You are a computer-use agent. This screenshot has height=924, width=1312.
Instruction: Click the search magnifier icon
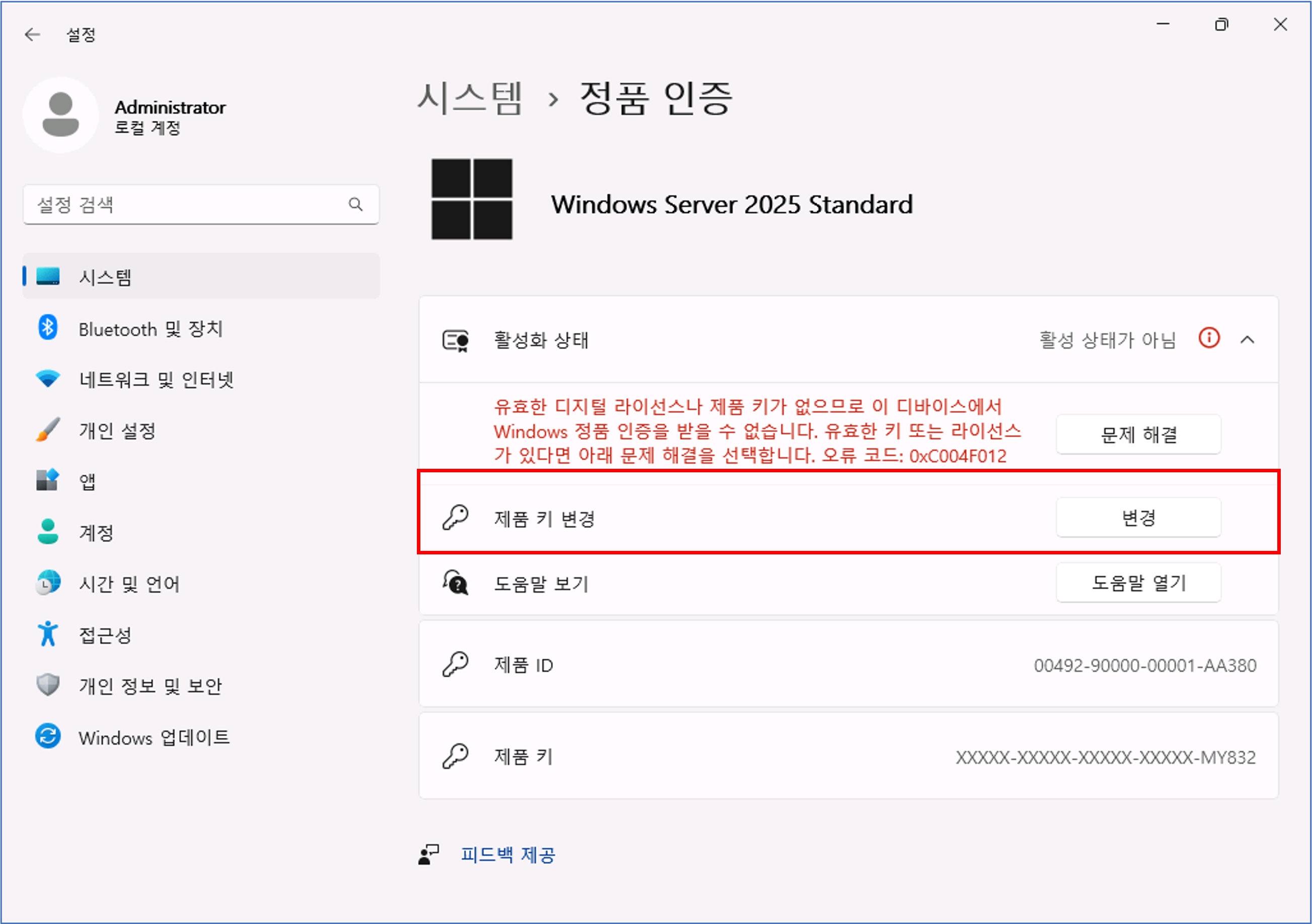[355, 204]
